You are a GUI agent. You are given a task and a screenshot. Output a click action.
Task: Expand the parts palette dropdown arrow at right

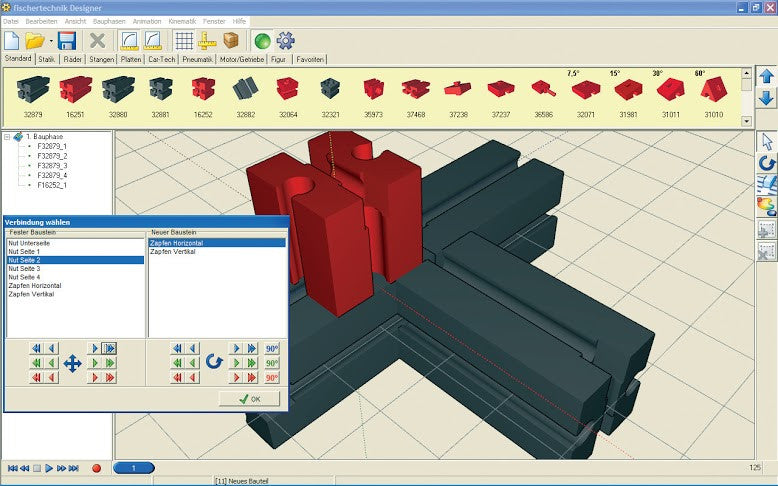click(x=745, y=121)
